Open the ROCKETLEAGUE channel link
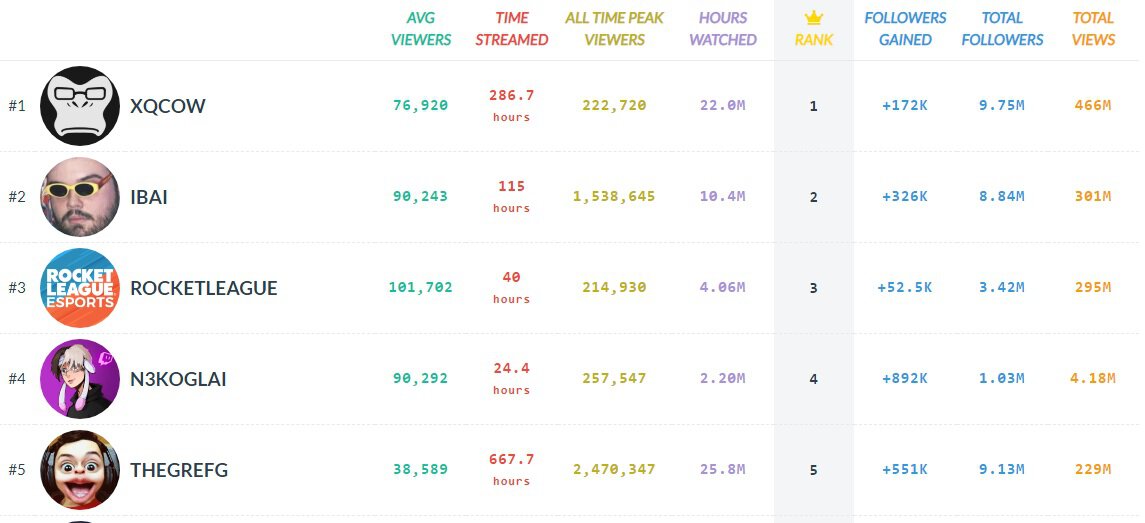The width and height of the screenshot is (1145, 523). (204, 288)
